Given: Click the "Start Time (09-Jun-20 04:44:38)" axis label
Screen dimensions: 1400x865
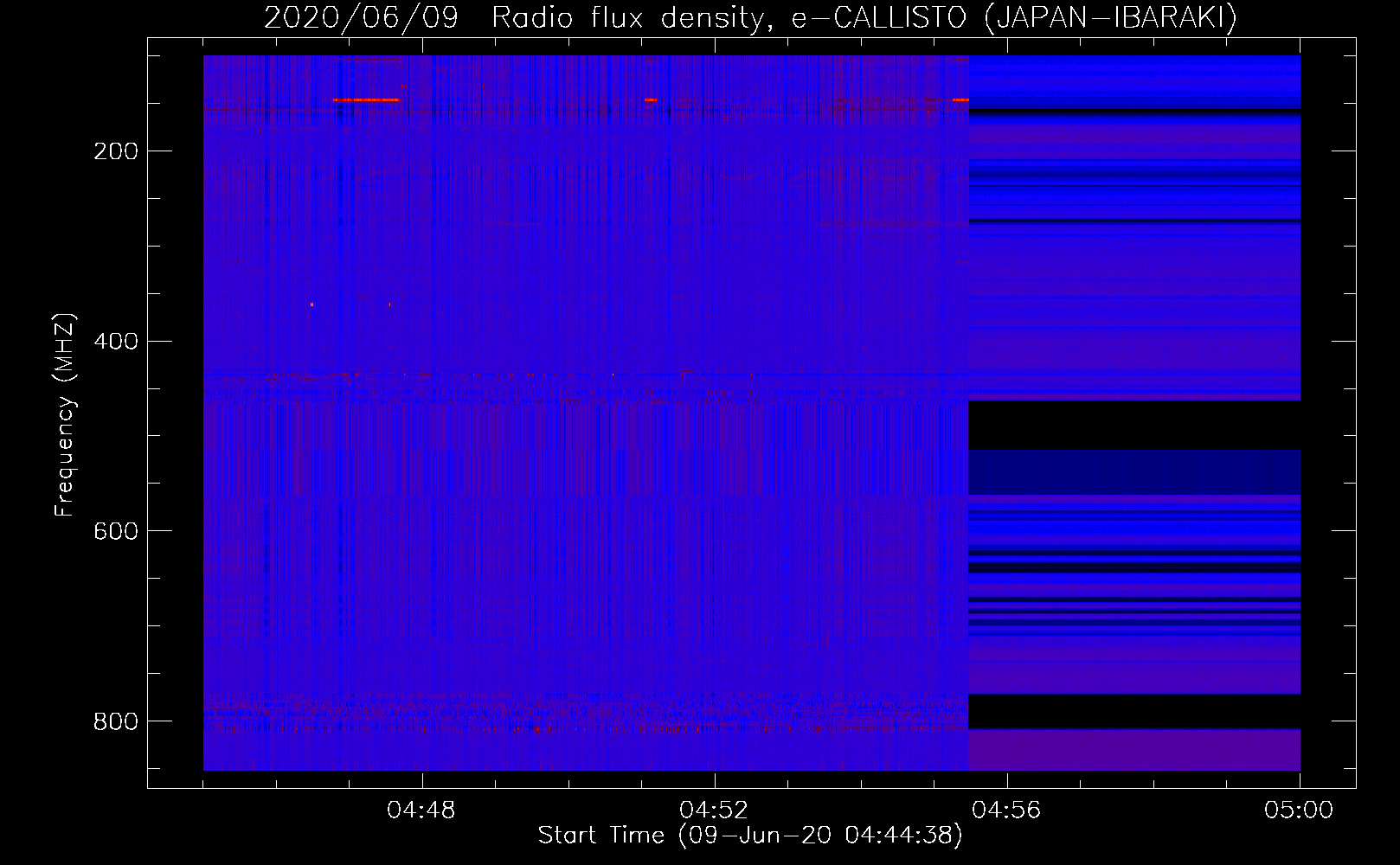Looking at the screenshot, I should point(750,836).
